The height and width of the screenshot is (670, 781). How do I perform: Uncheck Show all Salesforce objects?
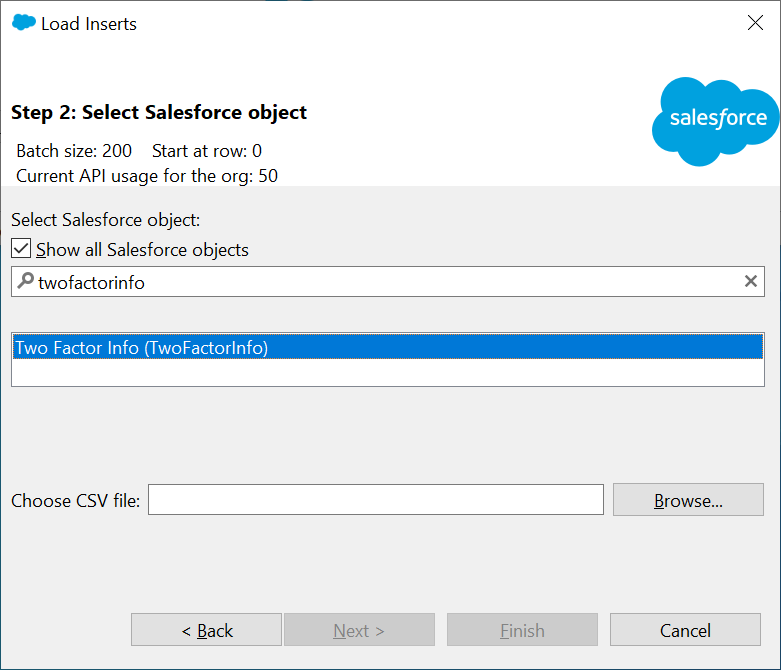(21, 249)
